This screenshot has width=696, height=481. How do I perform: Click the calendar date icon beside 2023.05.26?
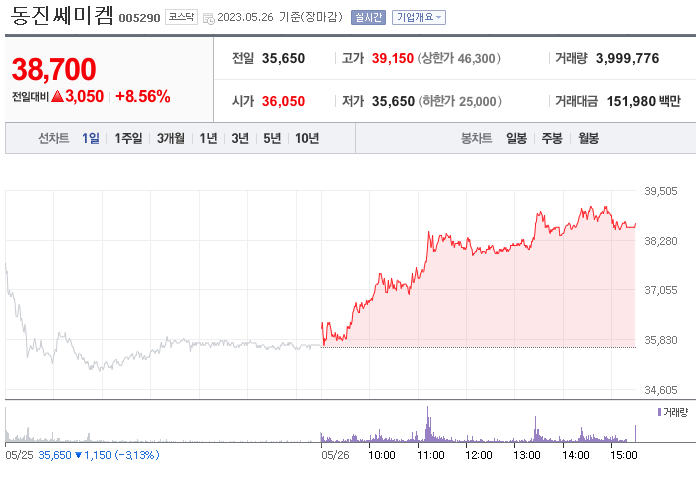(209, 18)
